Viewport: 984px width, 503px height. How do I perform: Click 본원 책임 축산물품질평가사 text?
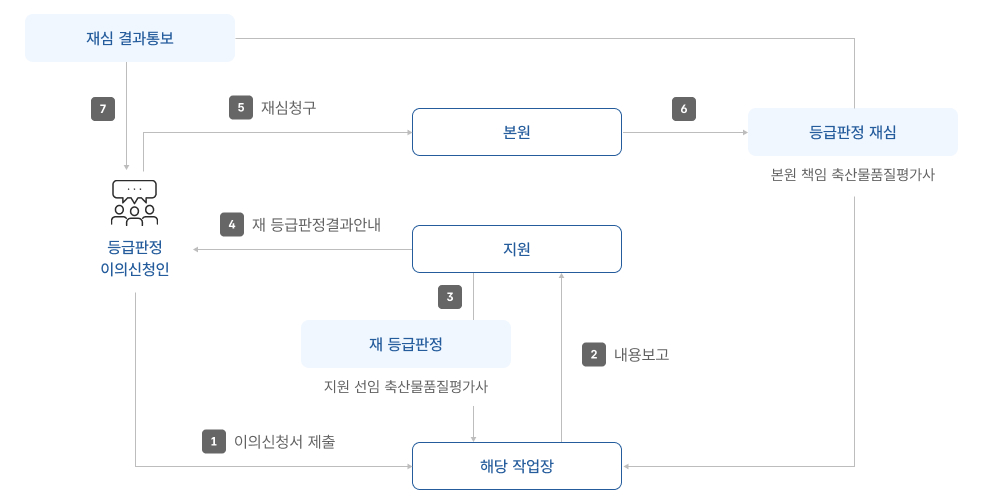pyautogui.click(x=853, y=175)
